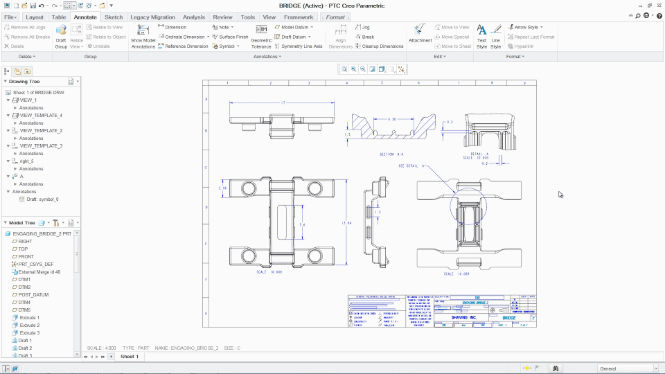This screenshot has width=665, height=374.
Task: Collapse the VIEW_TEMPLATE_4 tree node
Action: click(x=8, y=115)
